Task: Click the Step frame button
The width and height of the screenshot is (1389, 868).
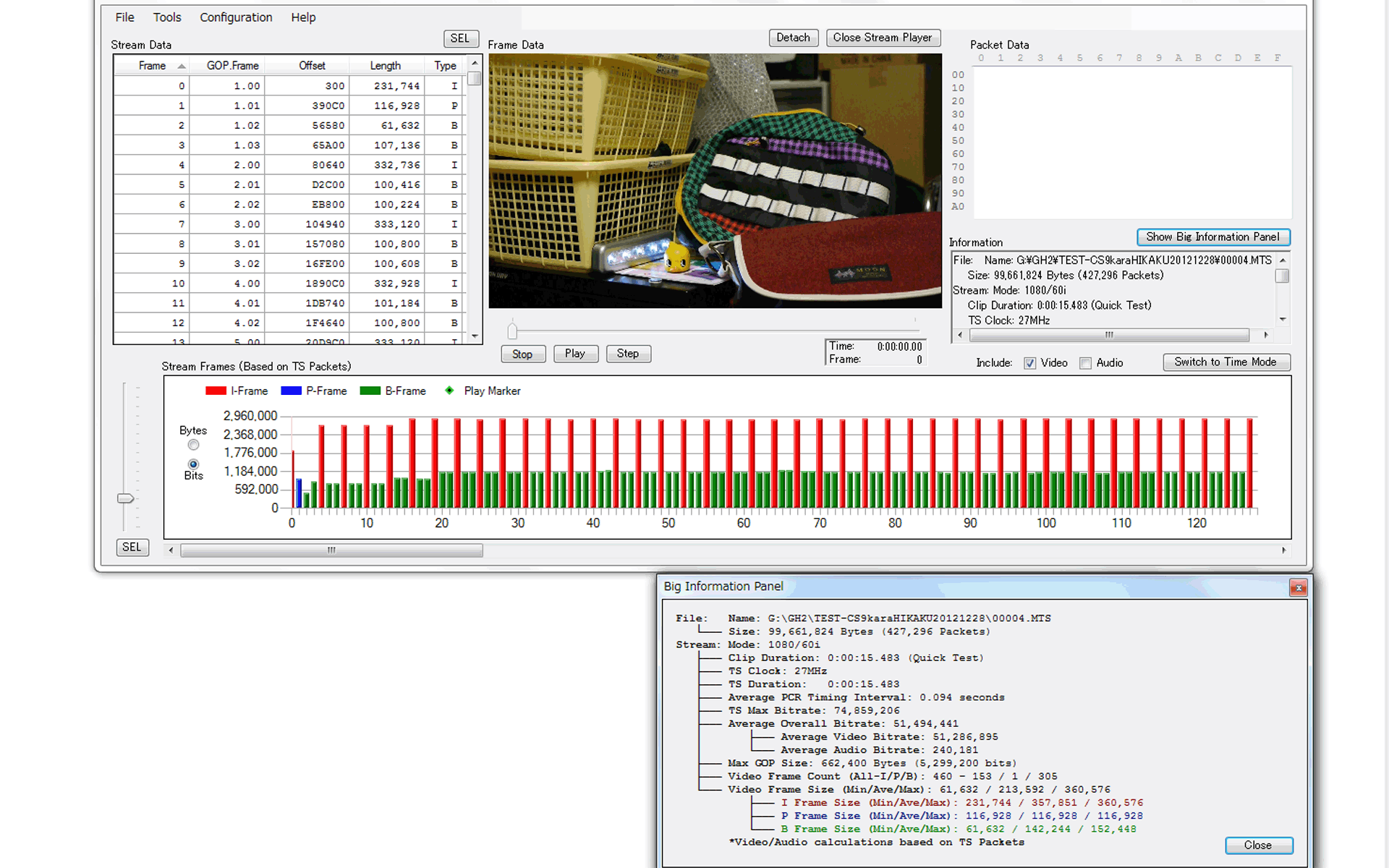Action: (628, 354)
